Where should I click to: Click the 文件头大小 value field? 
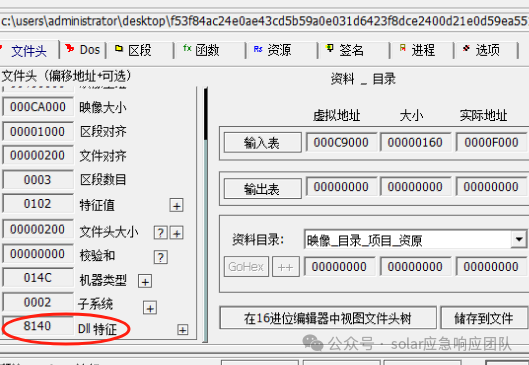point(38,229)
